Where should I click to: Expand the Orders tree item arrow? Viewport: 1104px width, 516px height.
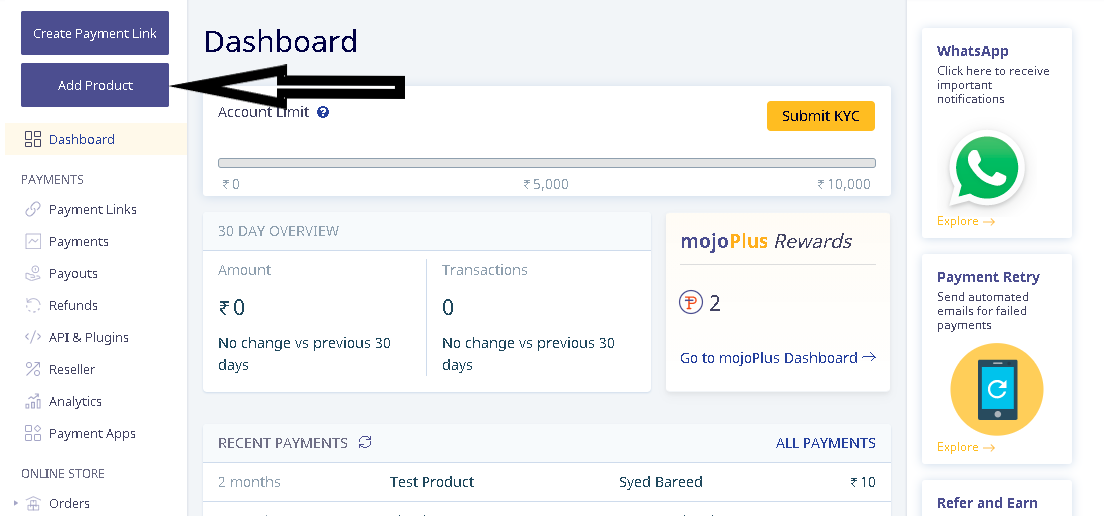[16, 503]
